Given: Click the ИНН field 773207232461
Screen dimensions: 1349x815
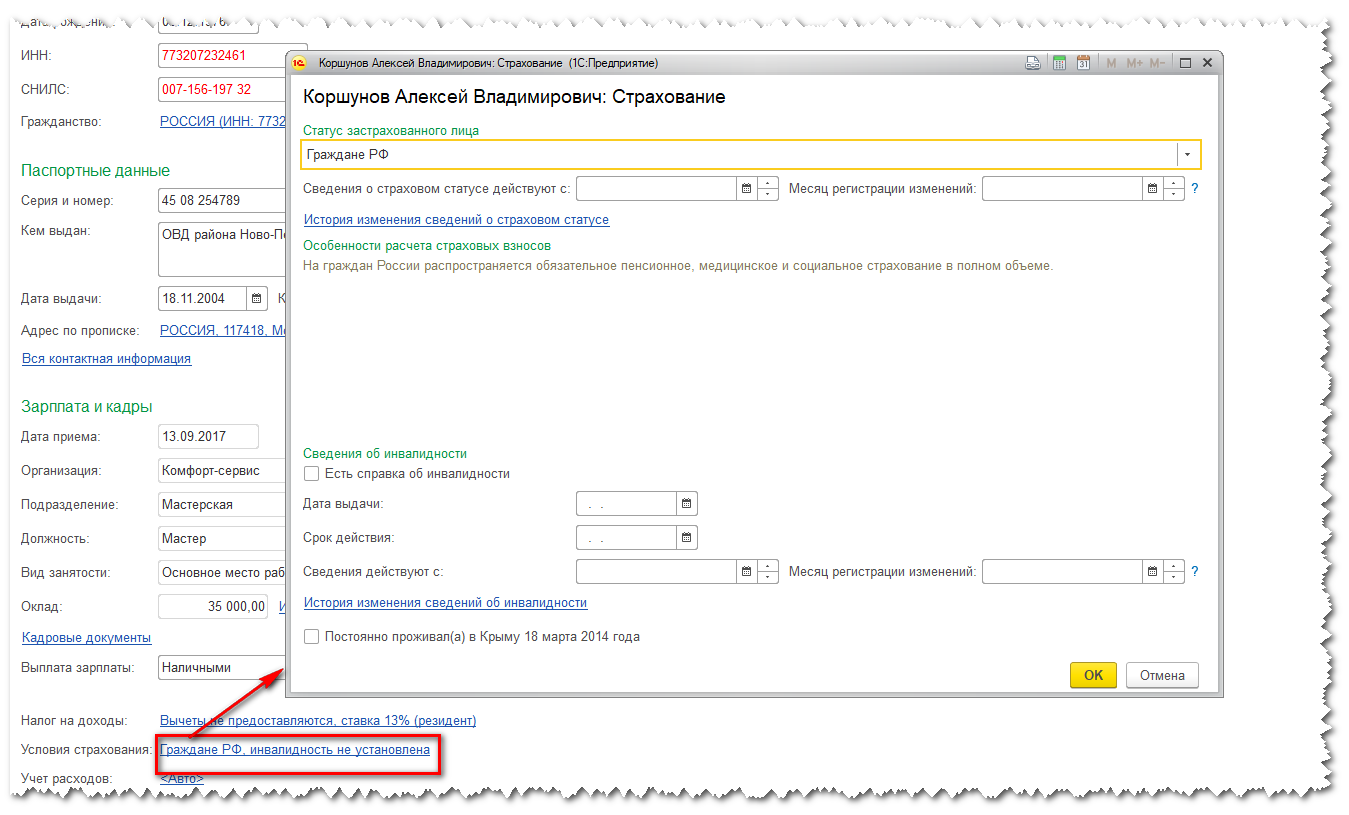Looking at the screenshot, I should [x=222, y=55].
